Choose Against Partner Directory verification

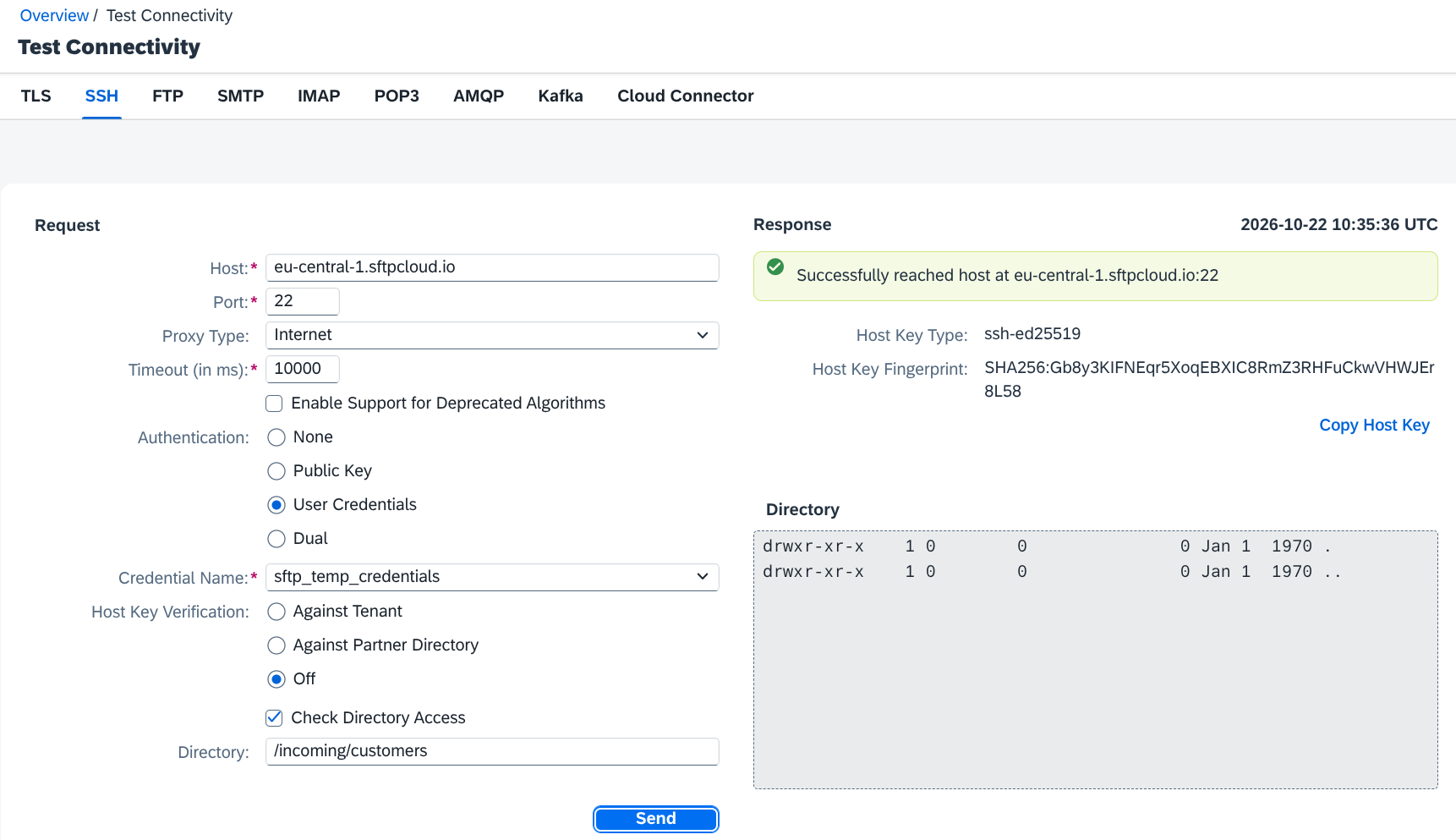point(276,645)
